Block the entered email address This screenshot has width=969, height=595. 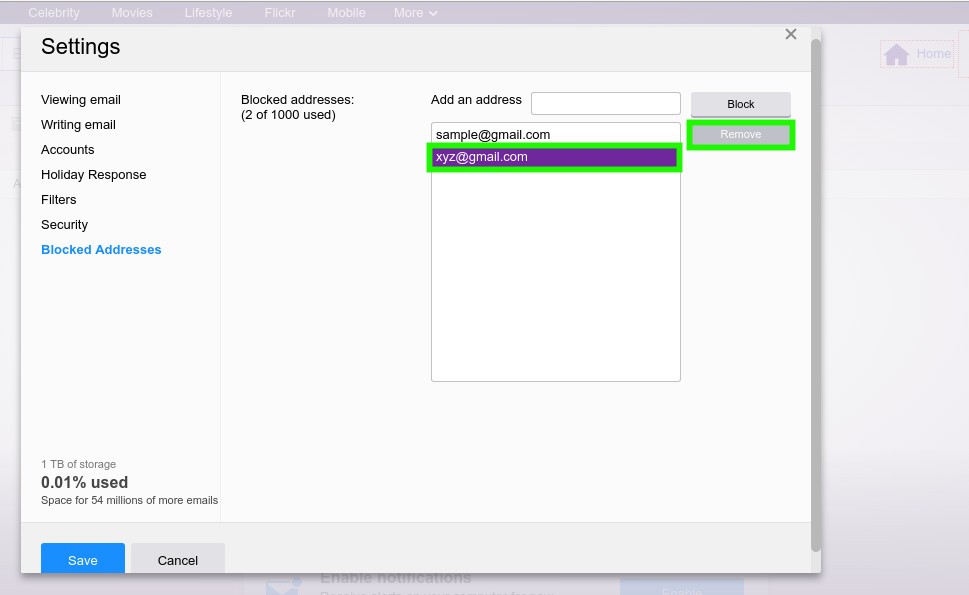click(x=740, y=103)
